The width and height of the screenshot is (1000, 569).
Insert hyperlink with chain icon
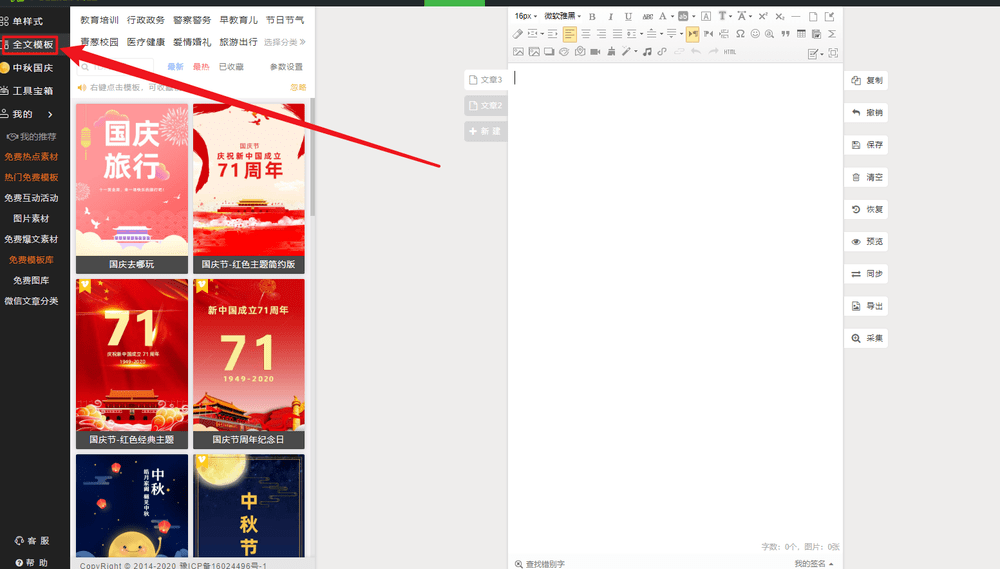click(661, 52)
